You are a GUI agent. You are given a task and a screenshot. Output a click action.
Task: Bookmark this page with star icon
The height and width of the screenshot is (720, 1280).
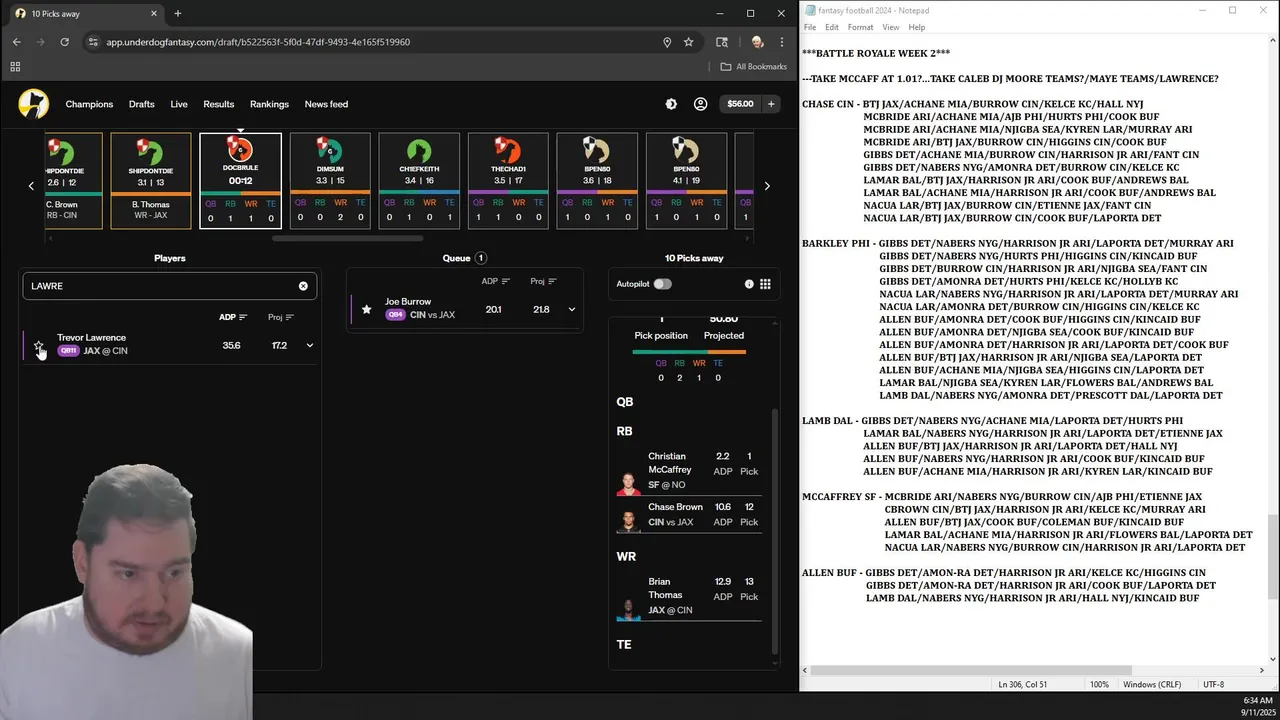(689, 42)
